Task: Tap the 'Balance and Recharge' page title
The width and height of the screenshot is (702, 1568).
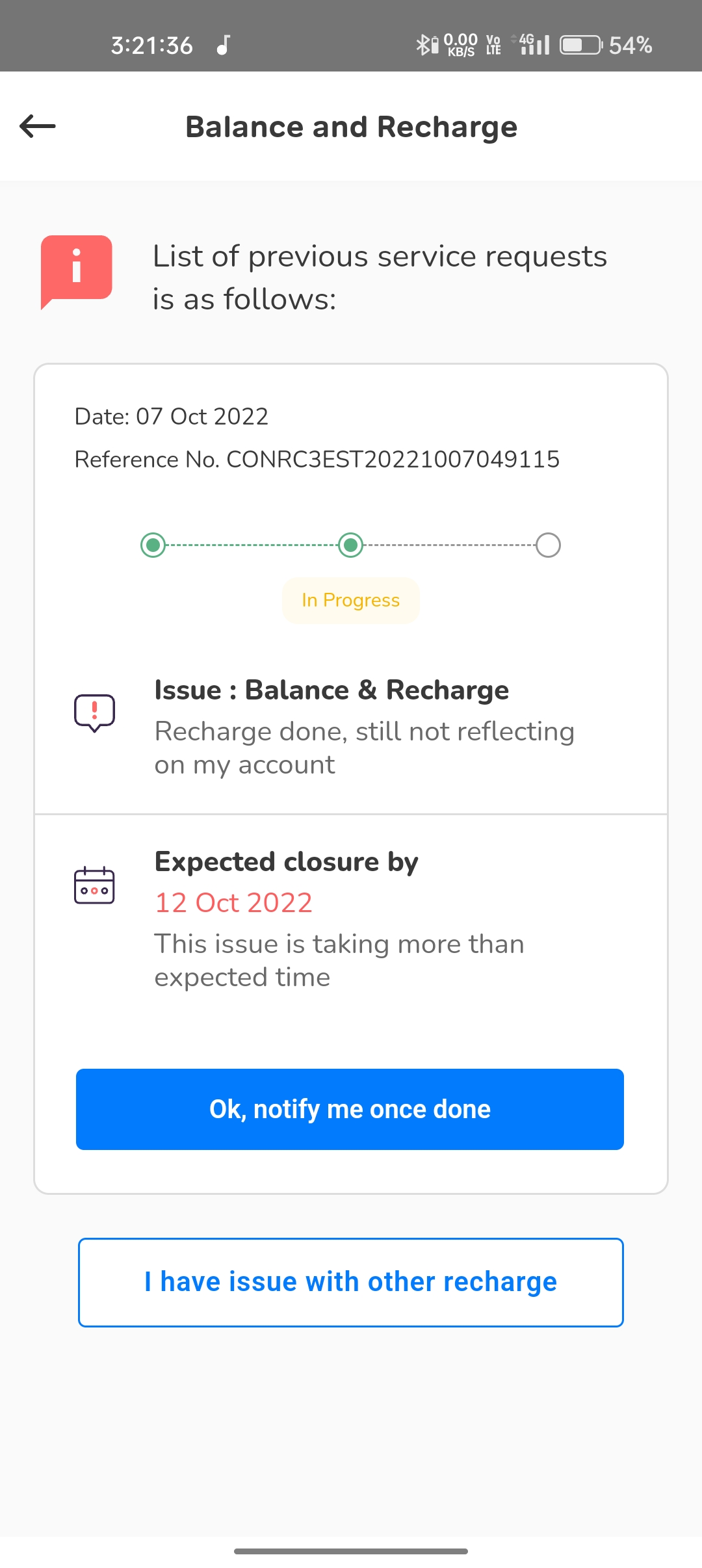Action: coord(351,127)
